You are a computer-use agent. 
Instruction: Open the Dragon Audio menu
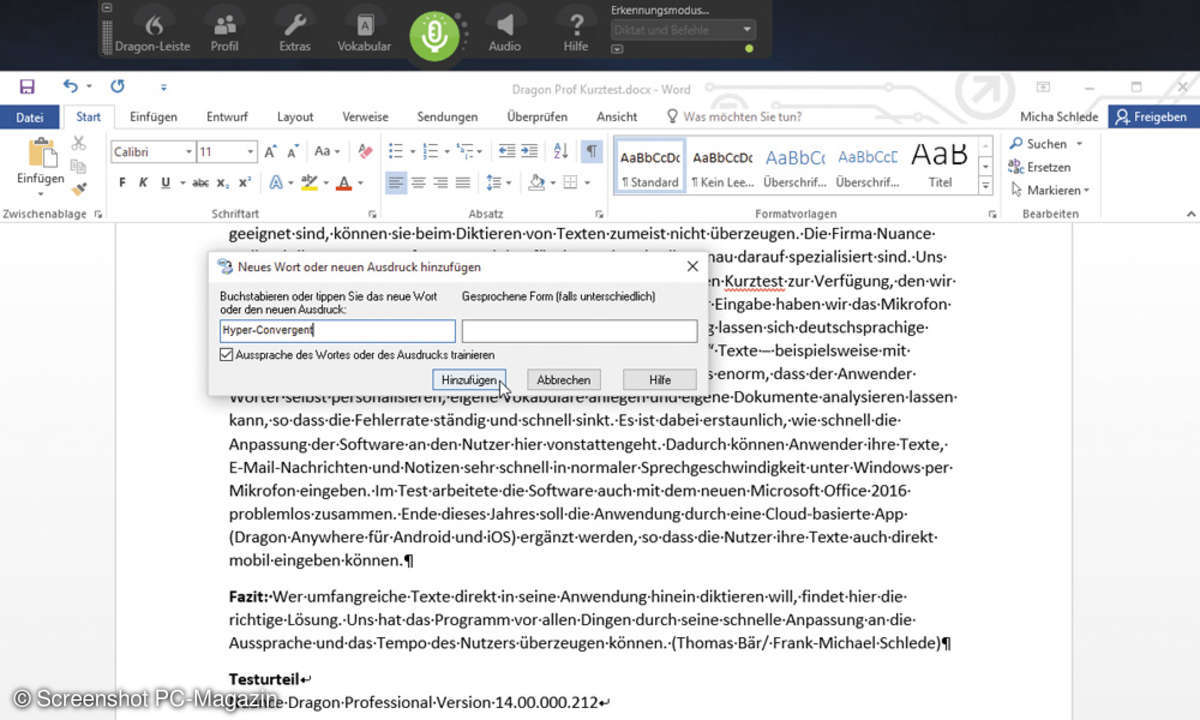[505, 33]
